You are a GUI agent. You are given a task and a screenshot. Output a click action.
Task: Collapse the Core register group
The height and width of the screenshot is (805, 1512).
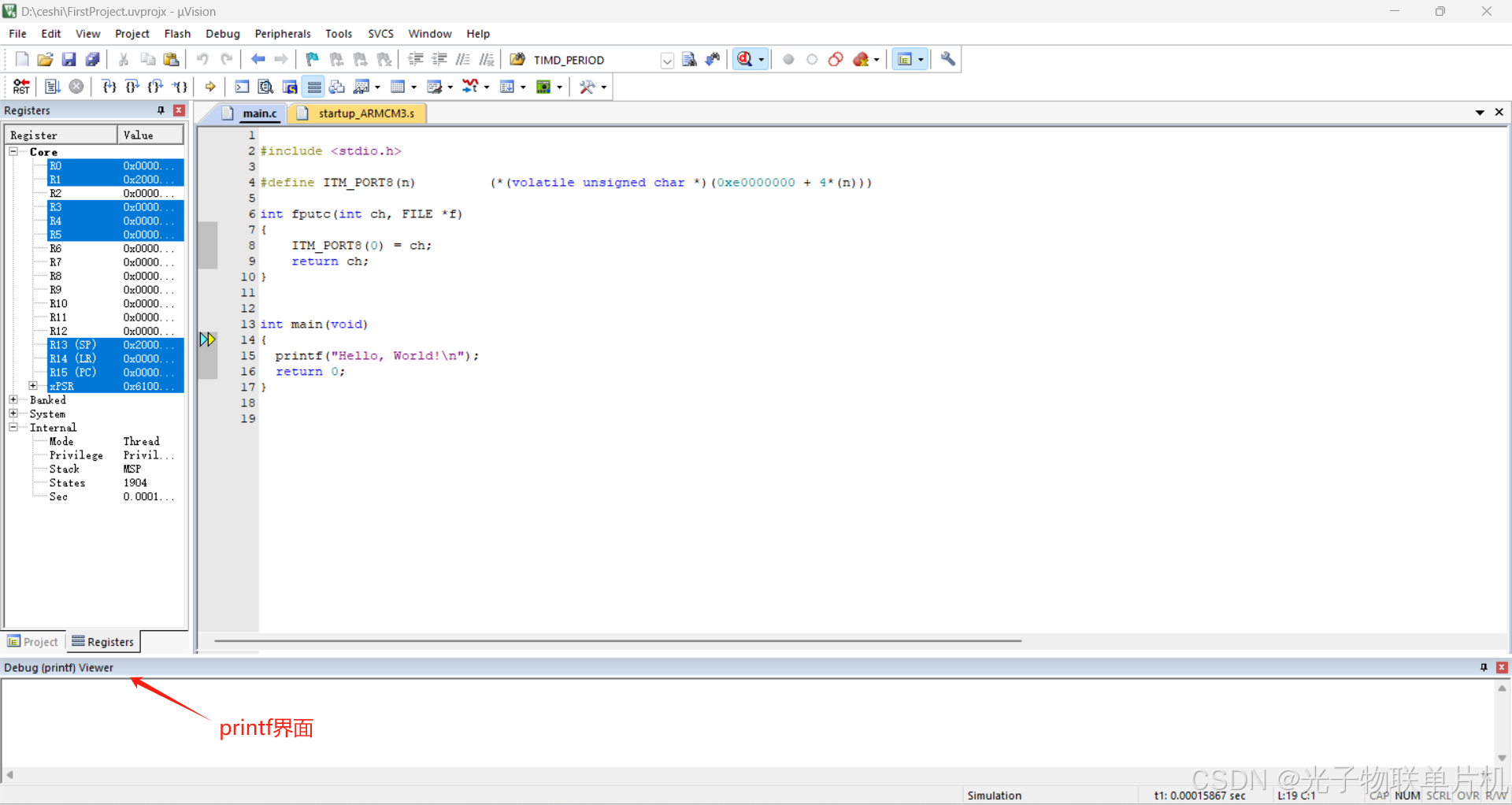[13, 151]
